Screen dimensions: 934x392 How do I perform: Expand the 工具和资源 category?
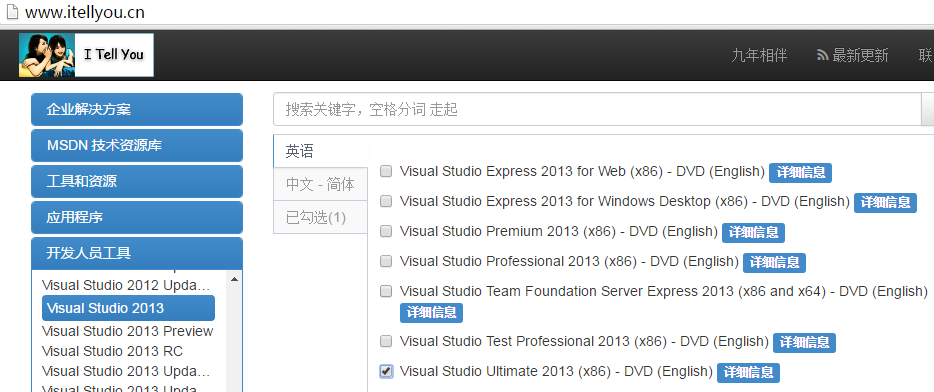click(x=137, y=182)
